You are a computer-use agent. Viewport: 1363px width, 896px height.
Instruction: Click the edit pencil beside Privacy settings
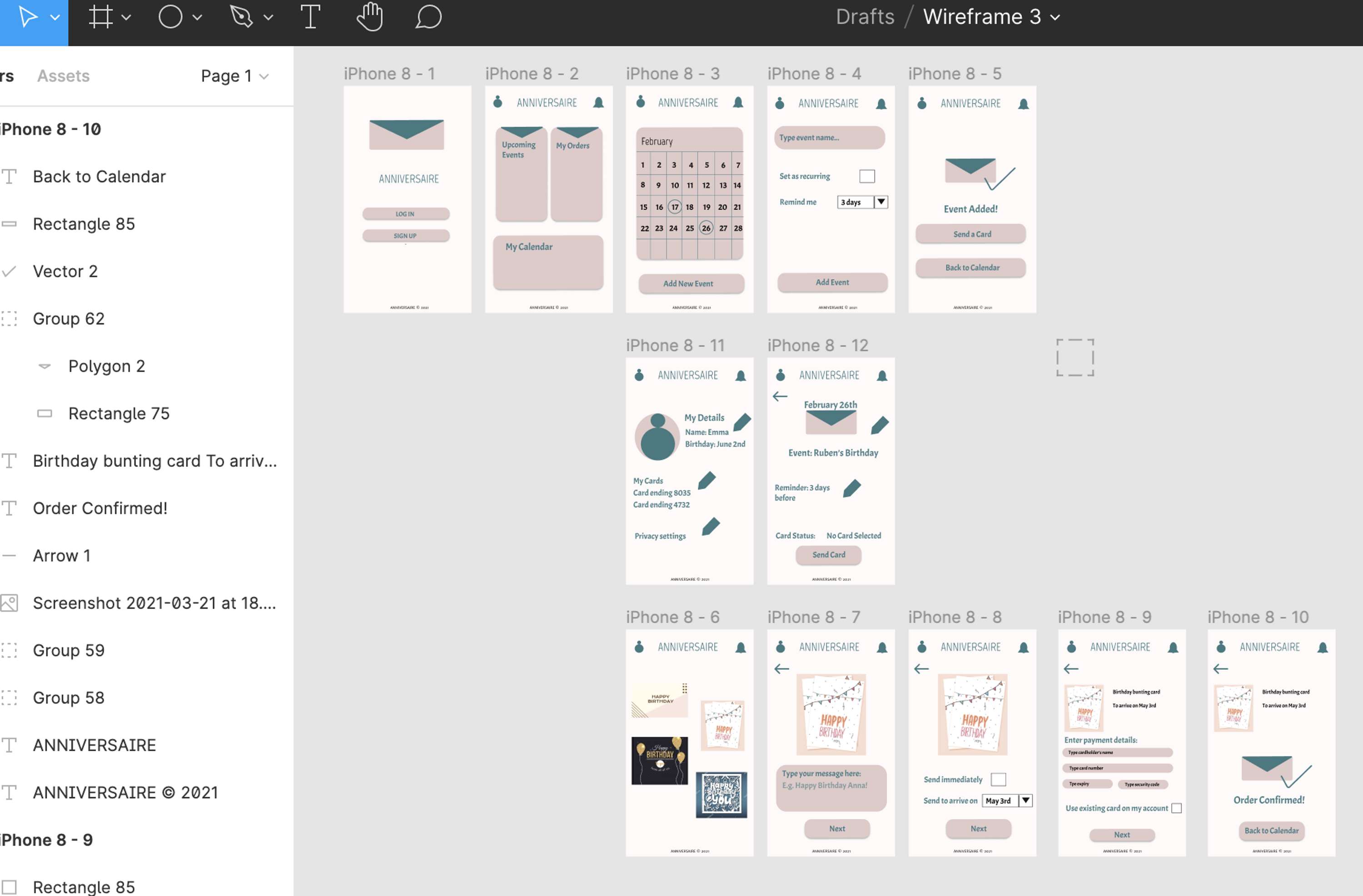click(x=710, y=526)
